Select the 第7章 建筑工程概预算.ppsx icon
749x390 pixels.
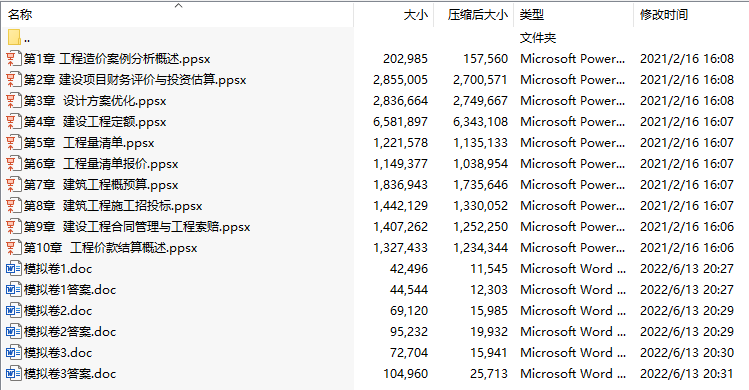point(13,185)
